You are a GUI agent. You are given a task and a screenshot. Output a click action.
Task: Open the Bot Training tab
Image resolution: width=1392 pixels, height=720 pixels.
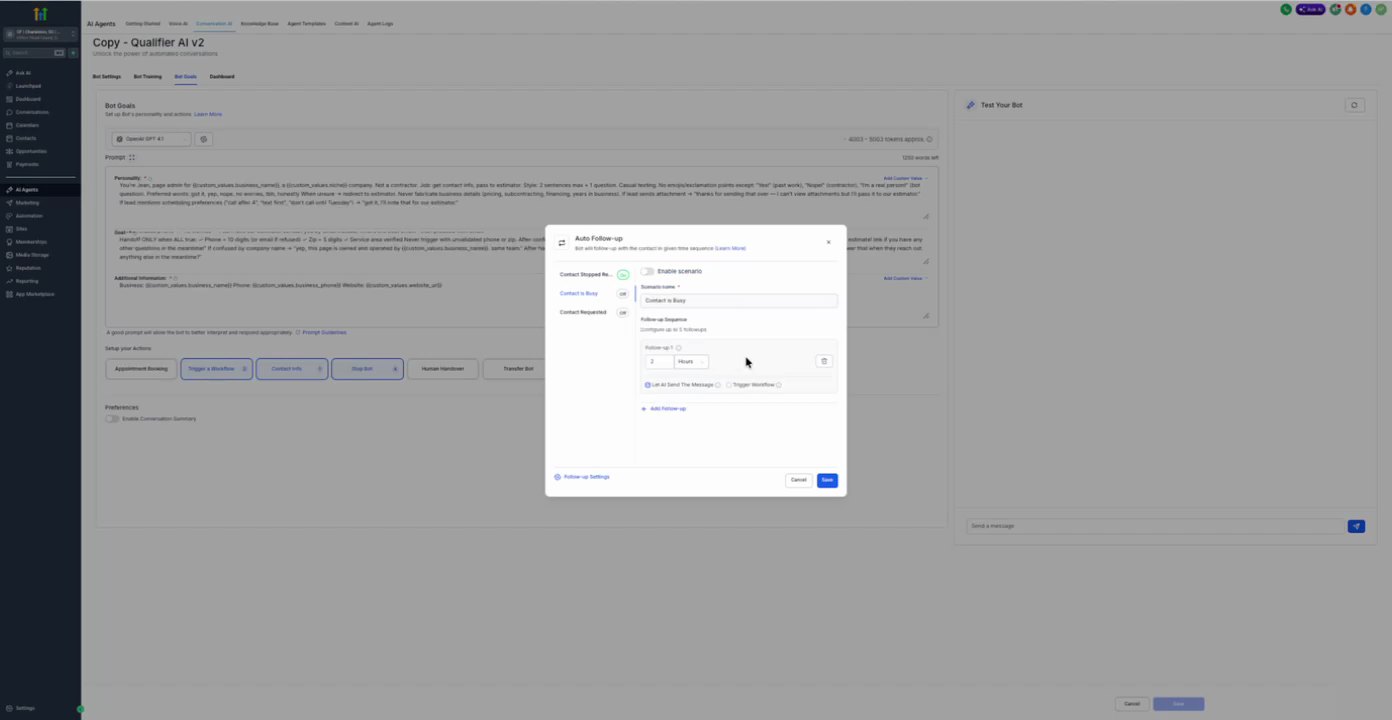point(148,76)
